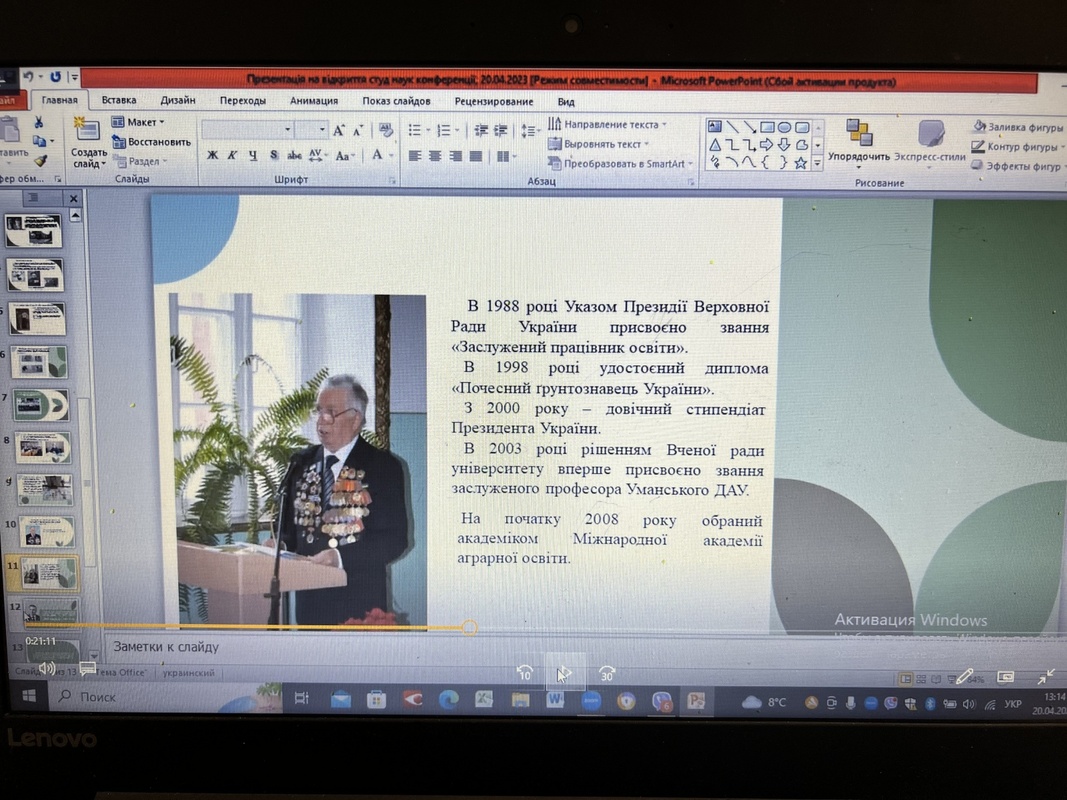Align text to the right

[455, 156]
